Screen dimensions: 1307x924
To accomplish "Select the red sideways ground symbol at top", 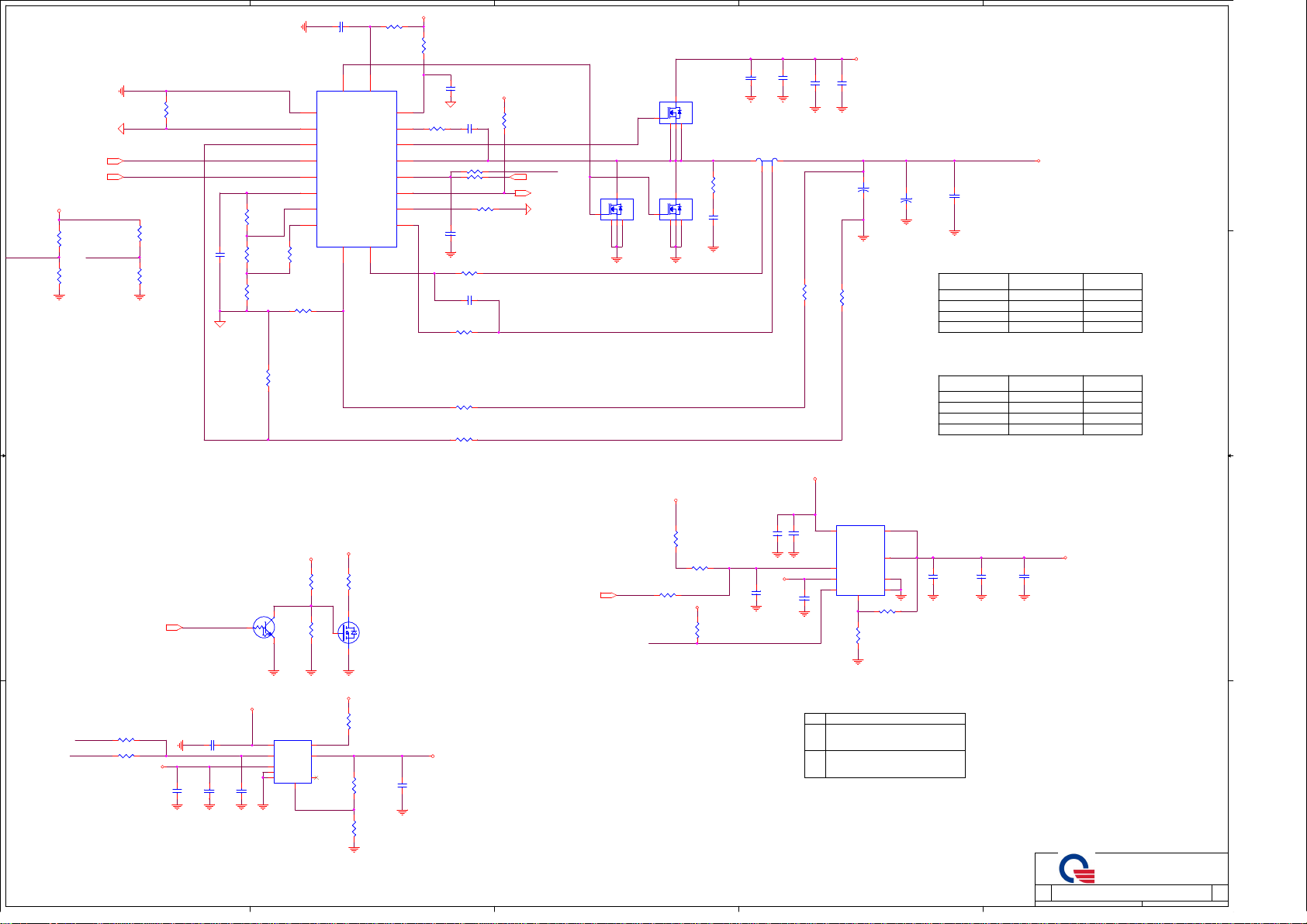I will point(304,26).
